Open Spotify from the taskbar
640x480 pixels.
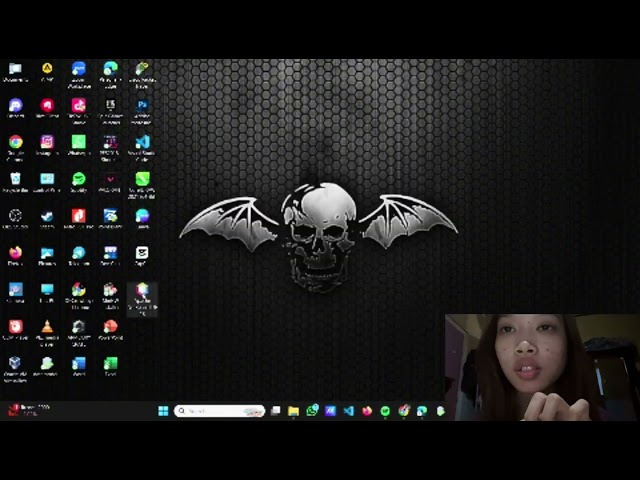(385, 411)
